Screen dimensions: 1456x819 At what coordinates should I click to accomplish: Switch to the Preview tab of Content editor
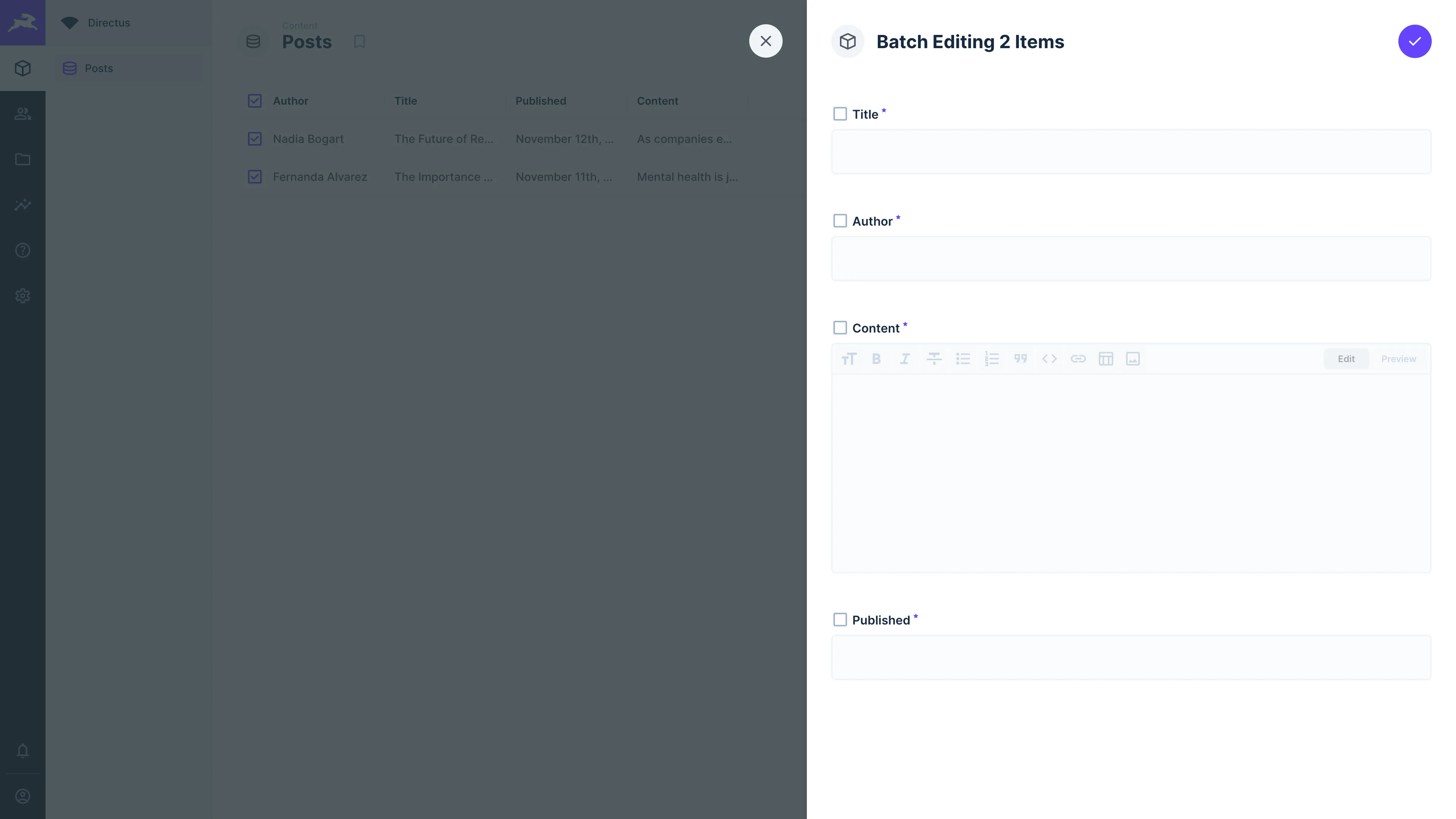tap(1399, 358)
